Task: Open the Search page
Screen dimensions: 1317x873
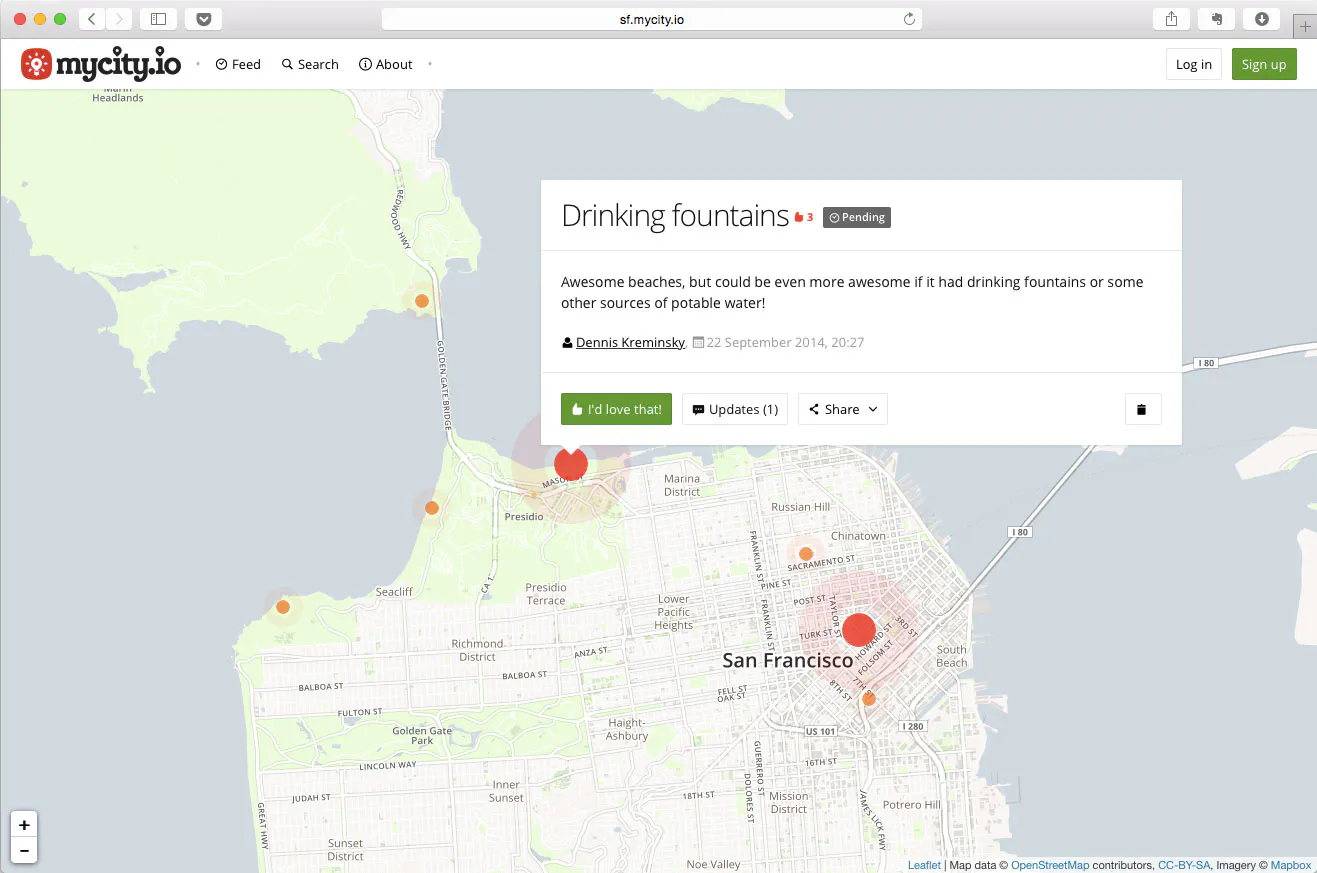Action: pyautogui.click(x=310, y=64)
